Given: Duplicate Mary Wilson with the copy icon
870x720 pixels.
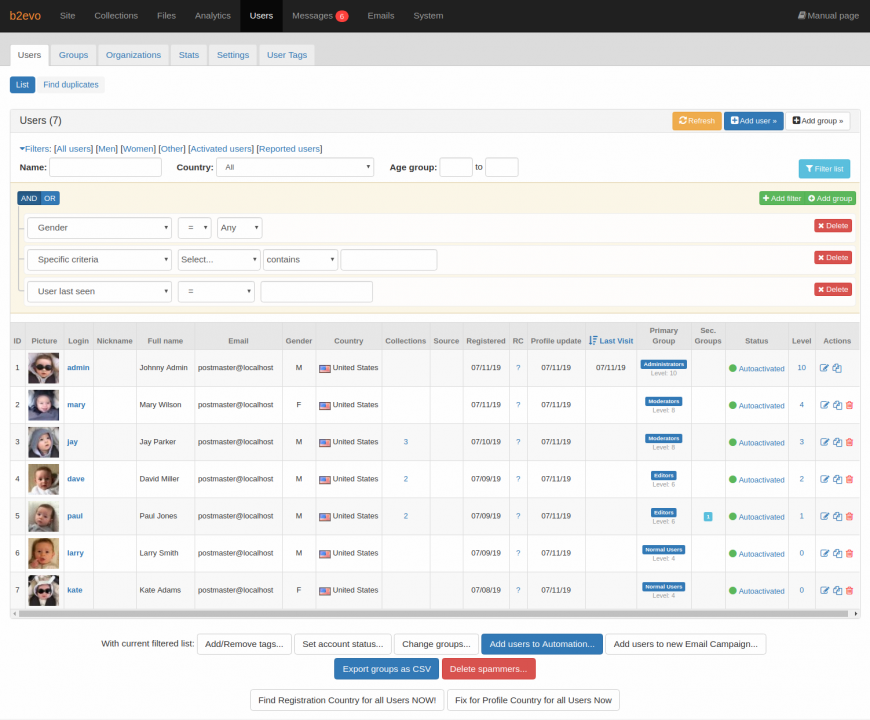Looking at the screenshot, I should [838, 405].
